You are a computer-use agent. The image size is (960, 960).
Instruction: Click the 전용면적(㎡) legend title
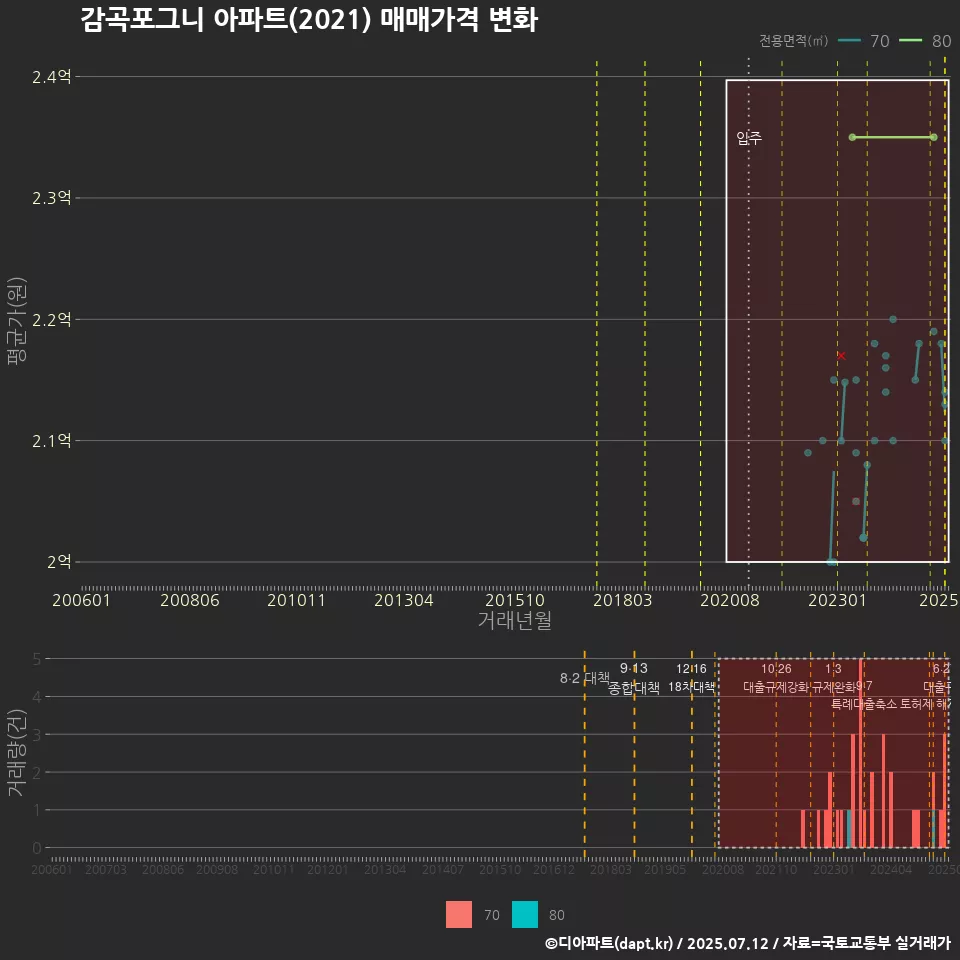(x=793, y=41)
